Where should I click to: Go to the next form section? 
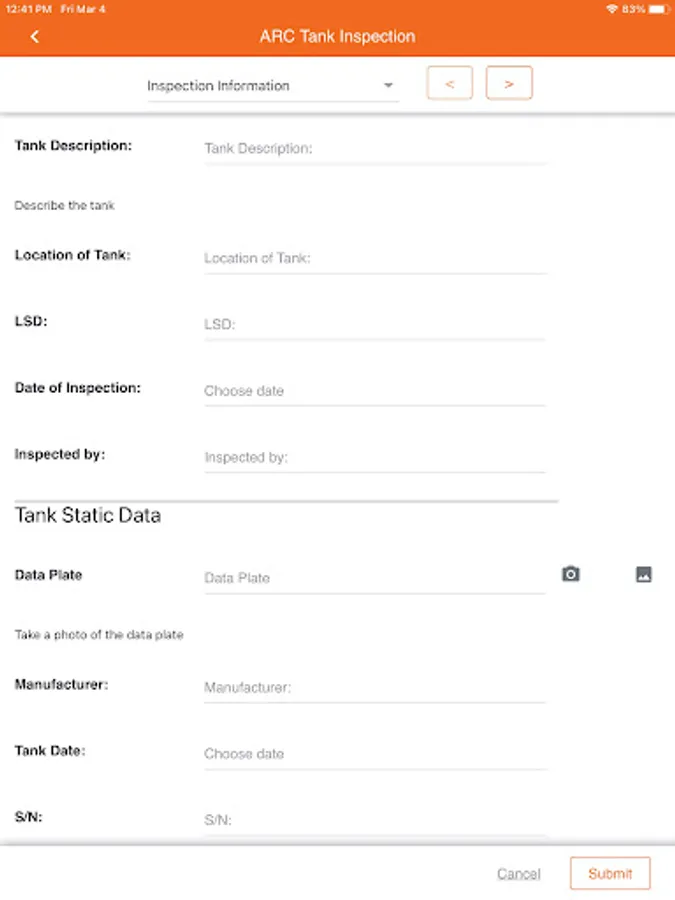[509, 84]
